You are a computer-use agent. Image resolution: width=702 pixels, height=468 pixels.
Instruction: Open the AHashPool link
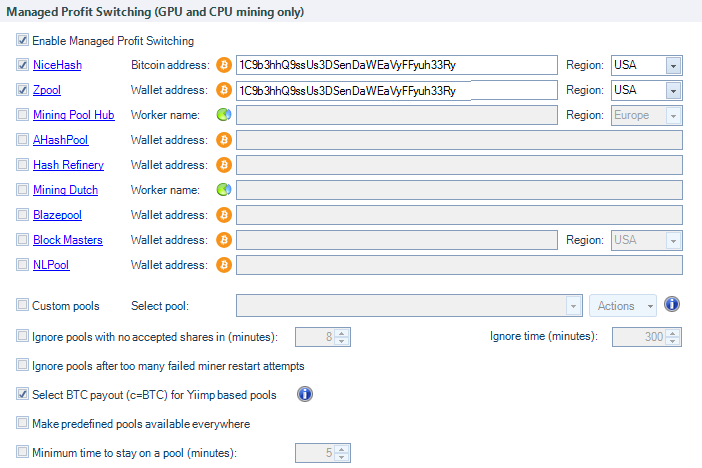[60, 140]
